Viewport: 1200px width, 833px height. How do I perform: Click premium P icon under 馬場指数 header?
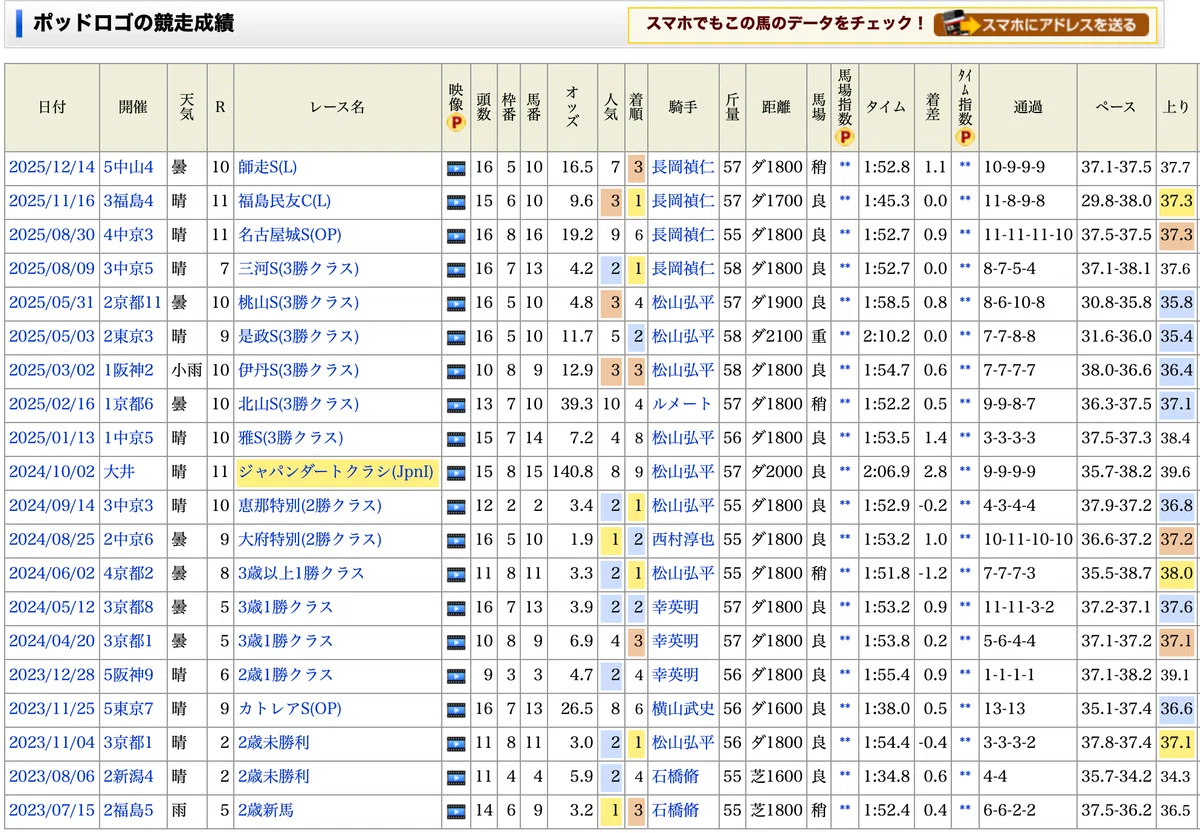[845, 138]
